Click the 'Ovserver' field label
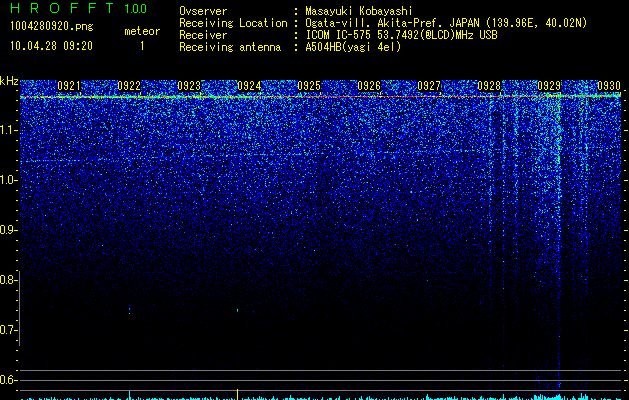Viewport: 629px width, 400px height. click(203, 11)
